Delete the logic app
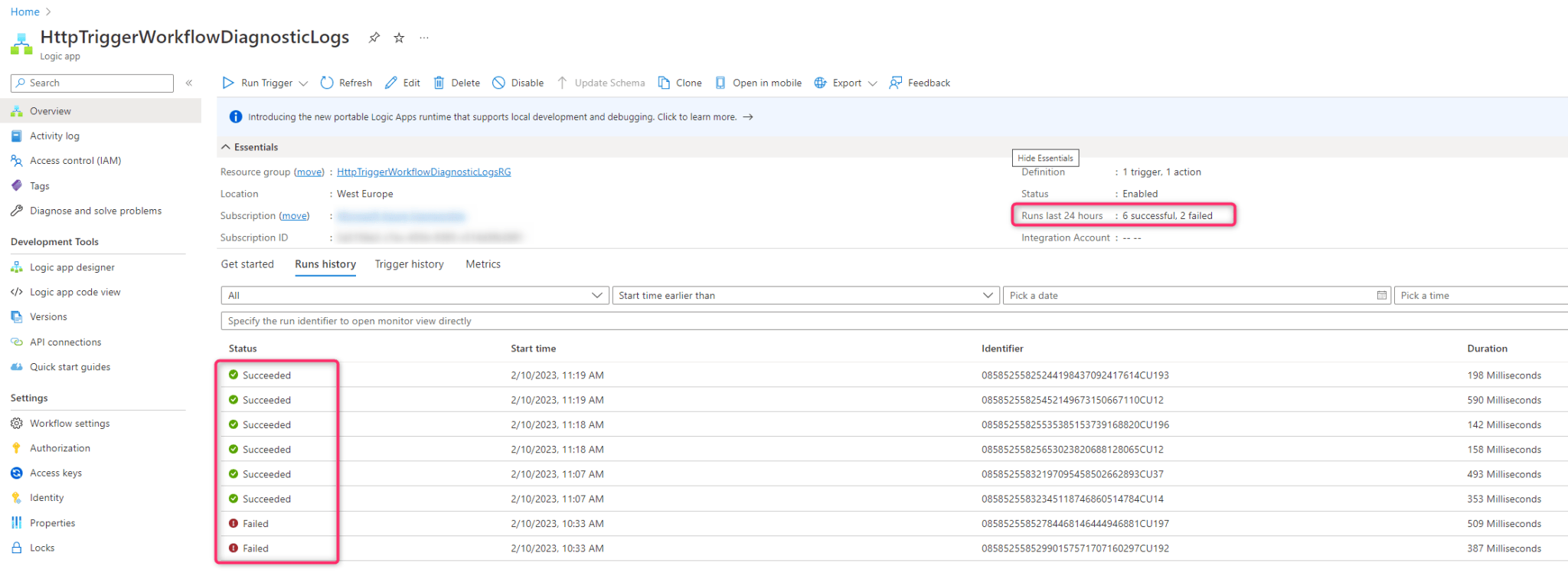 point(457,83)
